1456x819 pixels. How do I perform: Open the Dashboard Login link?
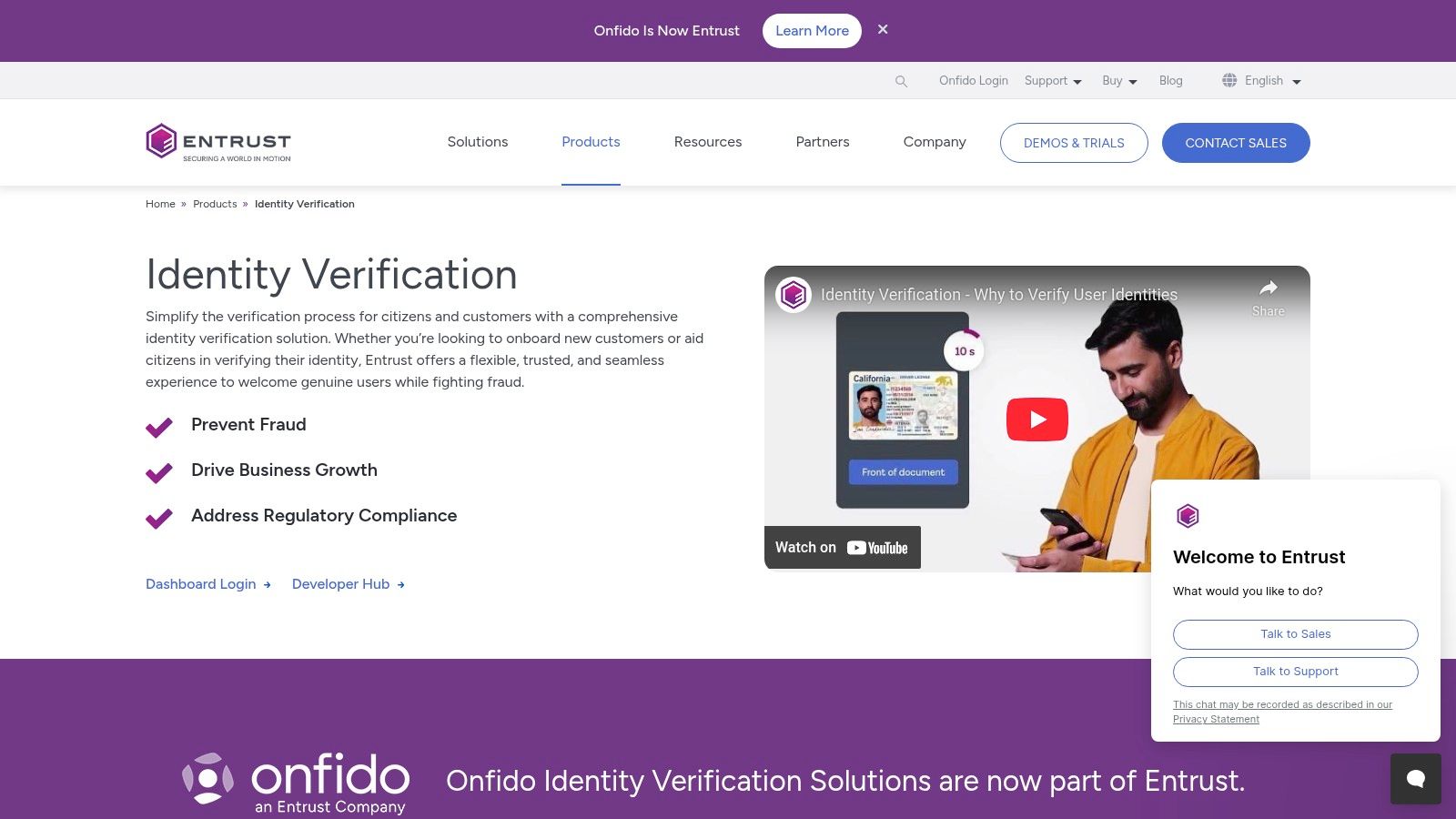click(200, 583)
